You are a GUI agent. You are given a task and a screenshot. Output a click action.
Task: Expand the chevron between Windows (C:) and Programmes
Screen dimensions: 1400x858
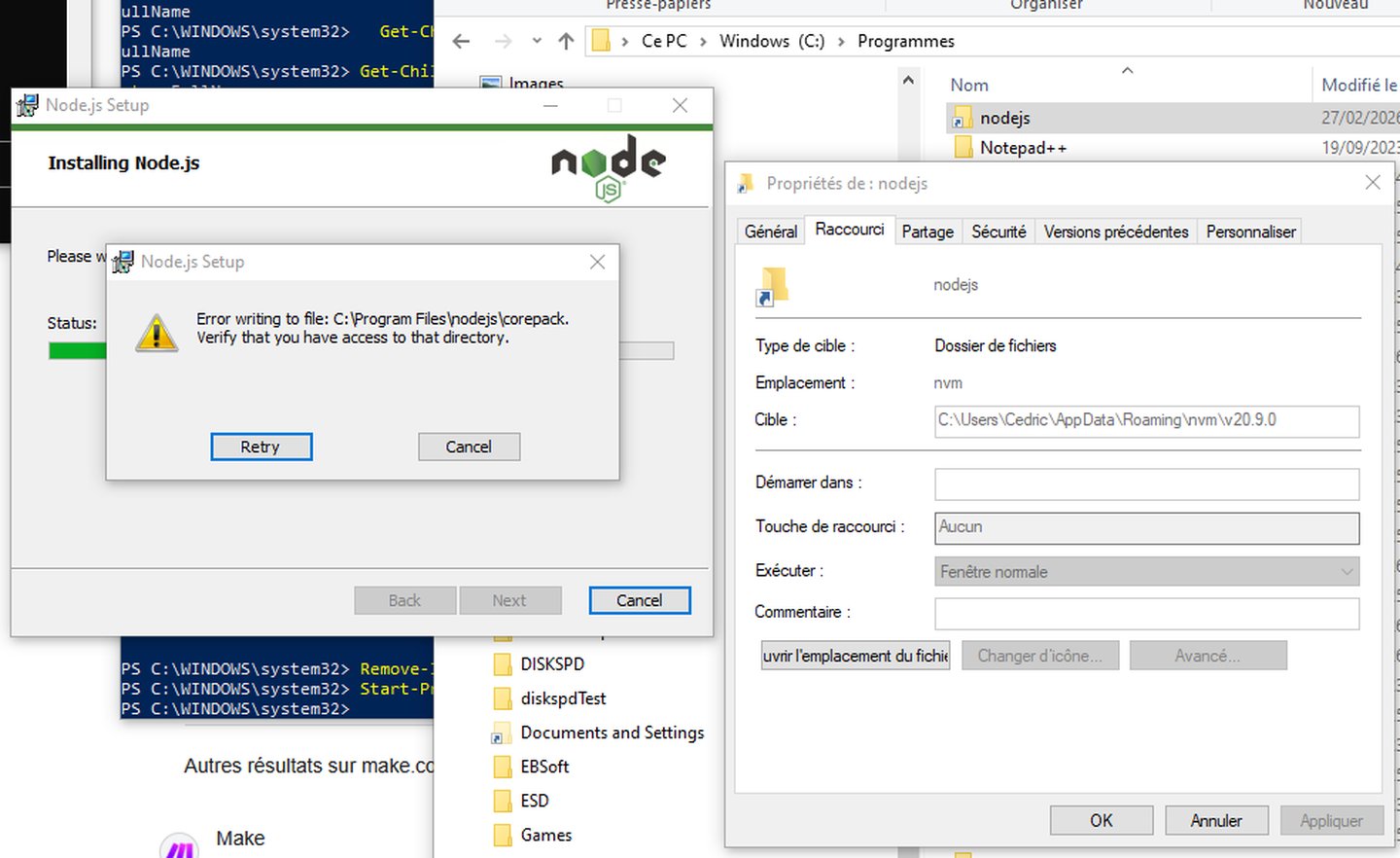(840, 41)
